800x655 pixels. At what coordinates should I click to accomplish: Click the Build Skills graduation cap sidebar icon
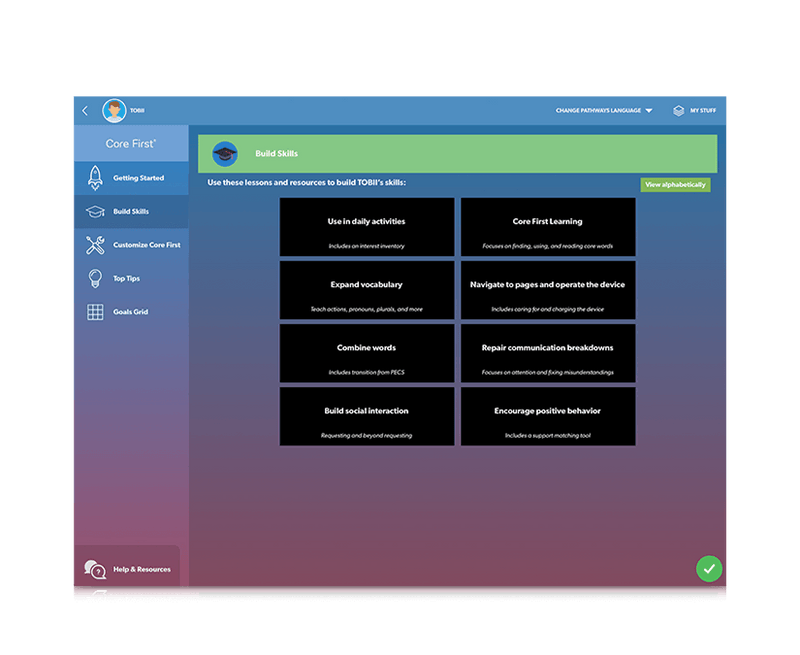click(x=95, y=212)
